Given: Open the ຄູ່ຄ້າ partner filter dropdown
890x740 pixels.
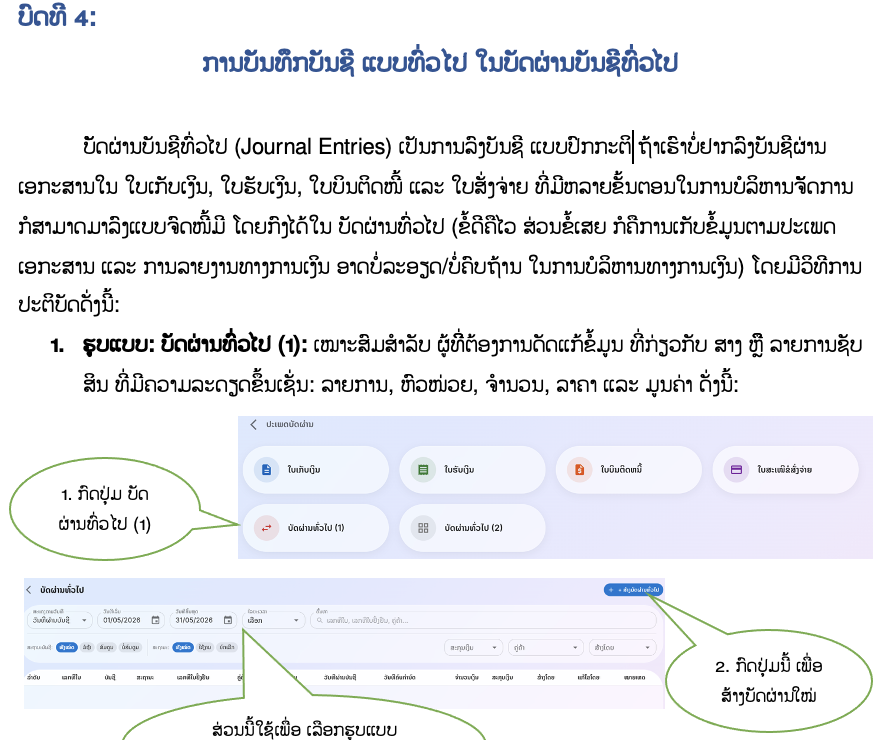Looking at the screenshot, I should pos(546,648).
